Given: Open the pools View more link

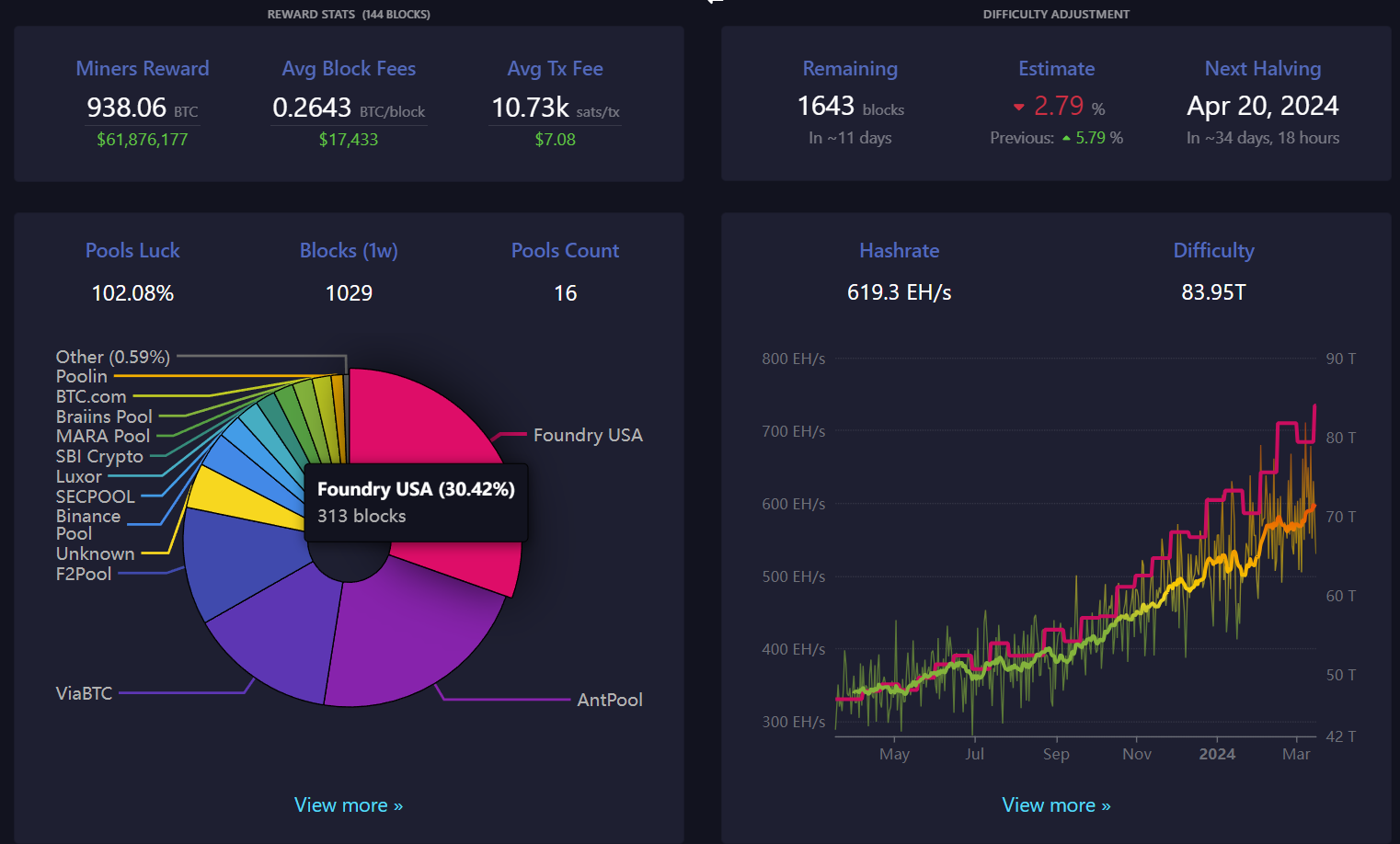Looking at the screenshot, I should click(349, 805).
